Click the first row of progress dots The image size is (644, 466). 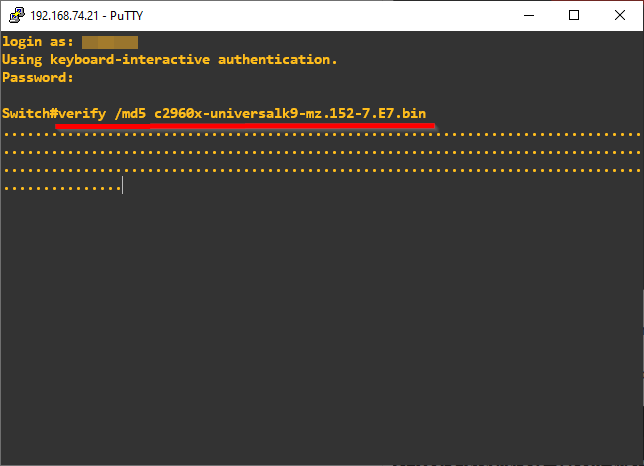point(320,133)
